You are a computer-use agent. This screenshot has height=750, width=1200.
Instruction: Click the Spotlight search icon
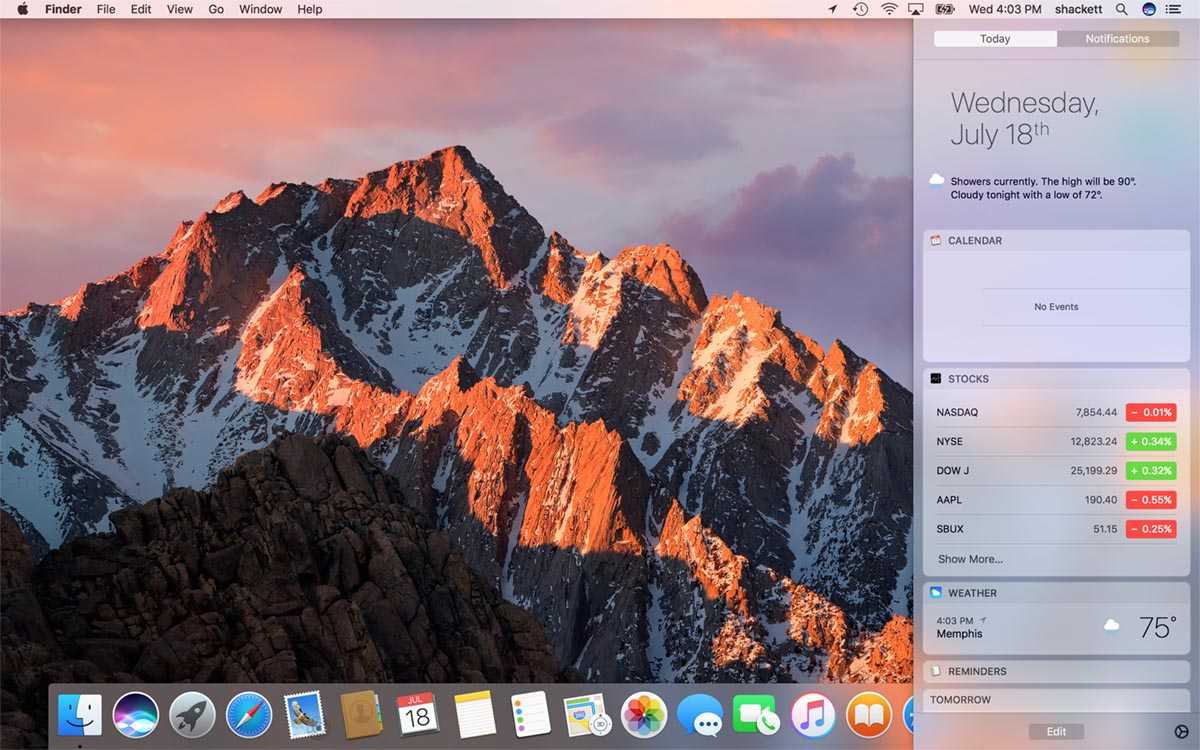(1121, 9)
